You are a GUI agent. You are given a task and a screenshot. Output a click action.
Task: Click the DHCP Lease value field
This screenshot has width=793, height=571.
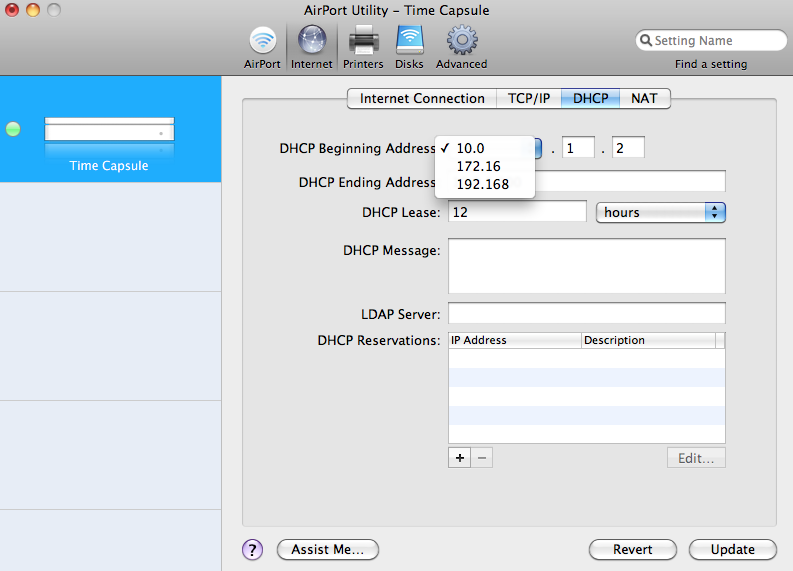[x=517, y=211]
